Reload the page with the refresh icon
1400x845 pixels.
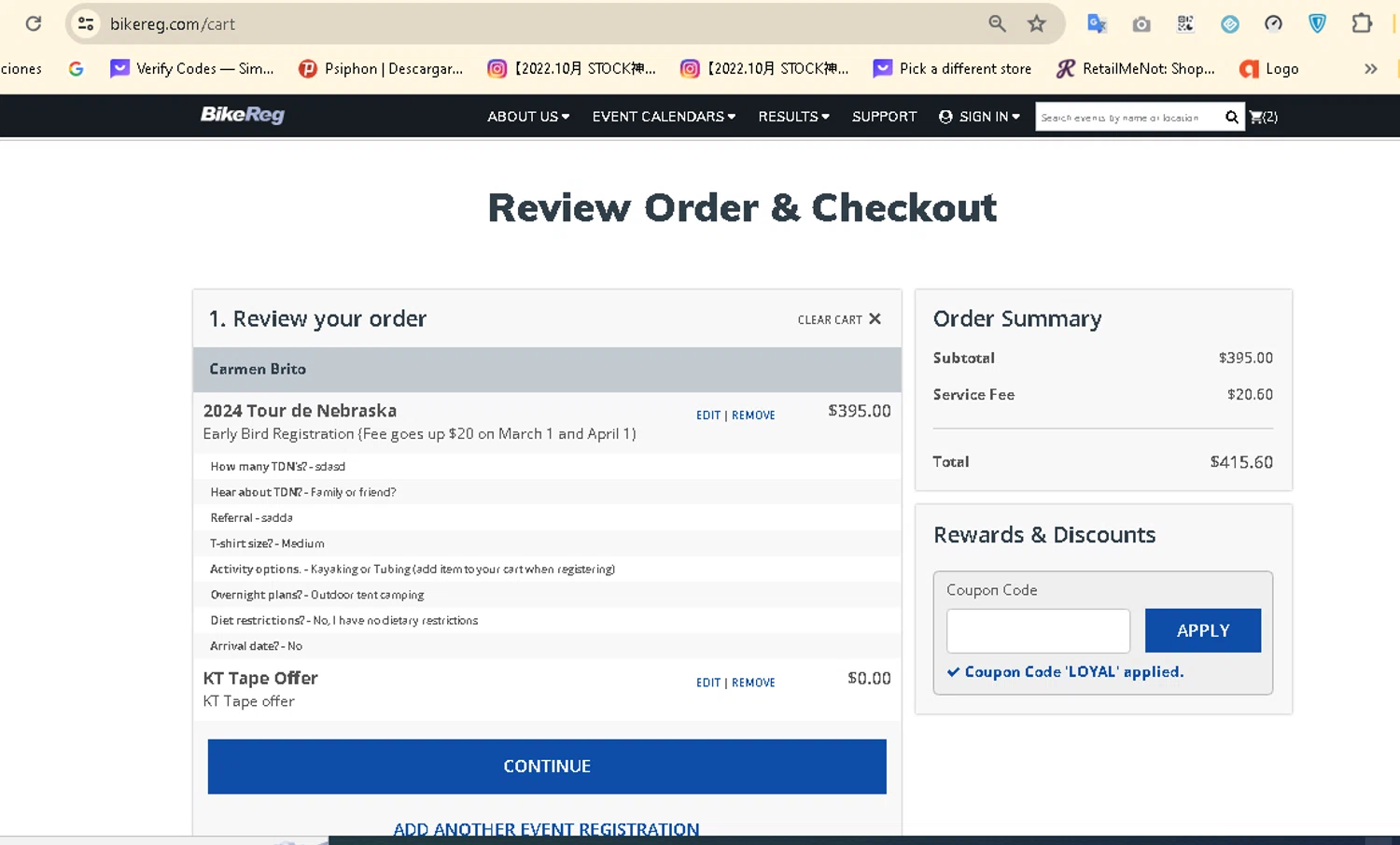coord(34,23)
